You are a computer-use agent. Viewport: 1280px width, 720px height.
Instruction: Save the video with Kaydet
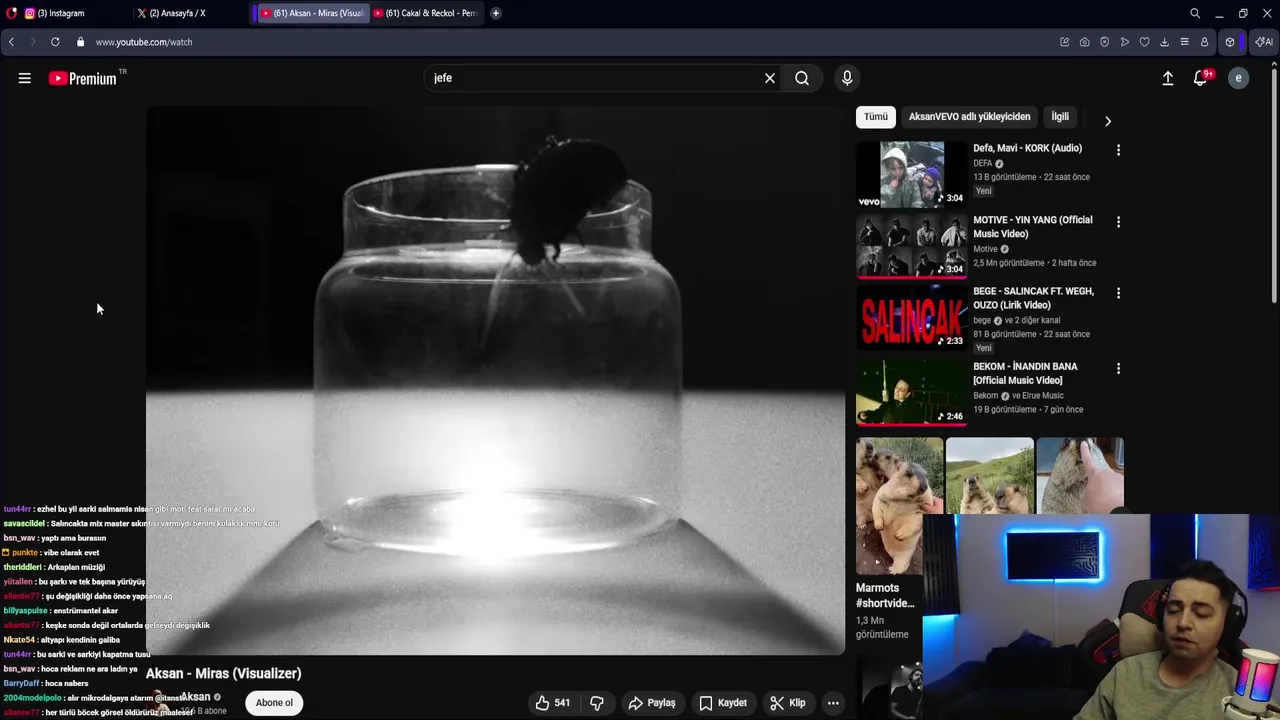click(722, 703)
